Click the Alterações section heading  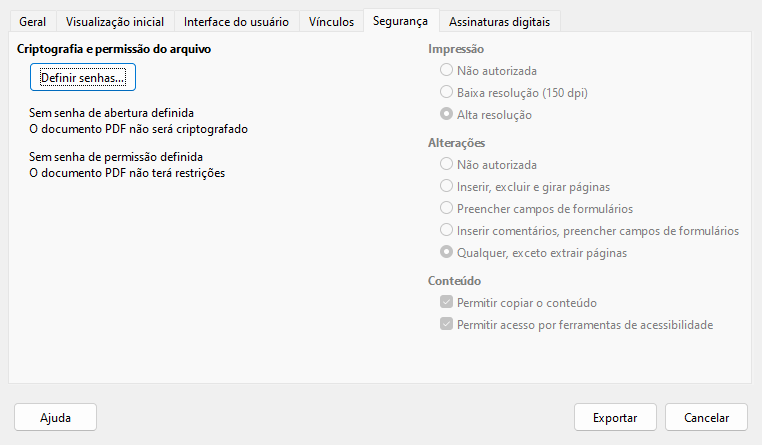coord(456,143)
